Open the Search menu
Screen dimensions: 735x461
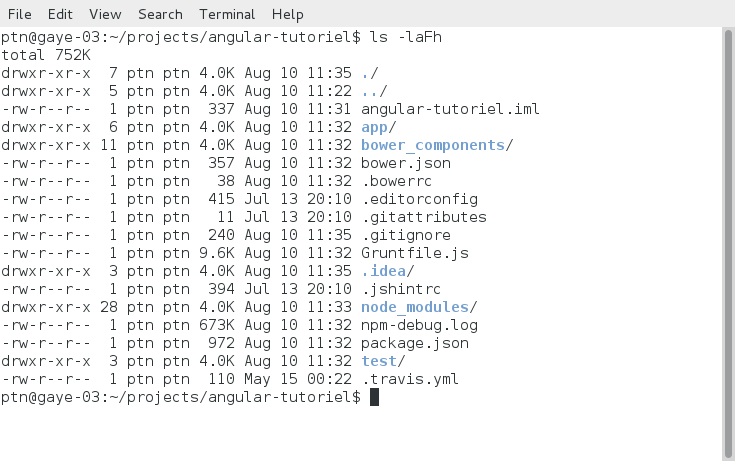pos(160,14)
